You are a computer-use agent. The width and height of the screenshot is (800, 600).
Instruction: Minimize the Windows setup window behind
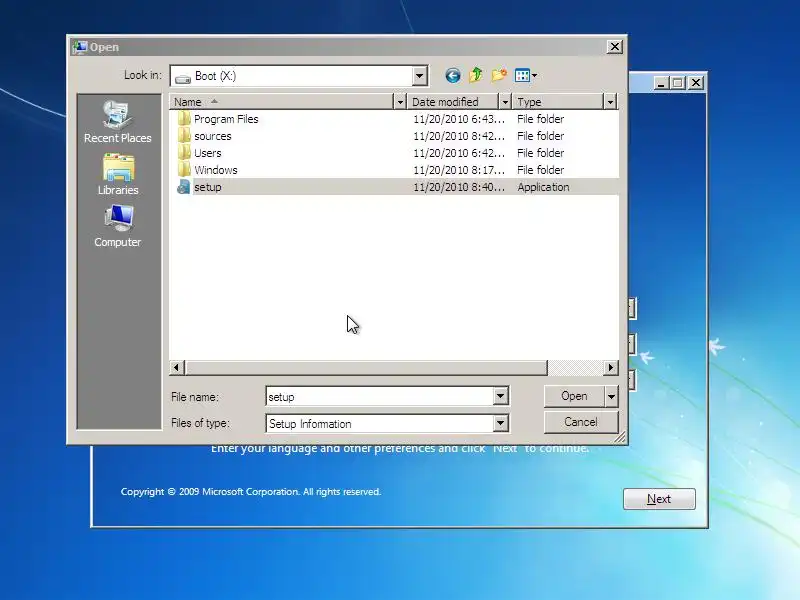coord(661,83)
